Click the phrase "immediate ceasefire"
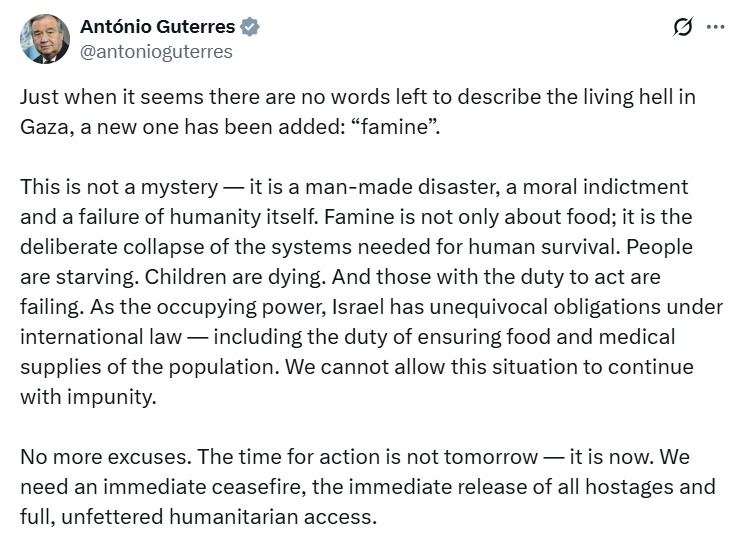The height and width of the screenshot is (539, 746). (x=204, y=487)
